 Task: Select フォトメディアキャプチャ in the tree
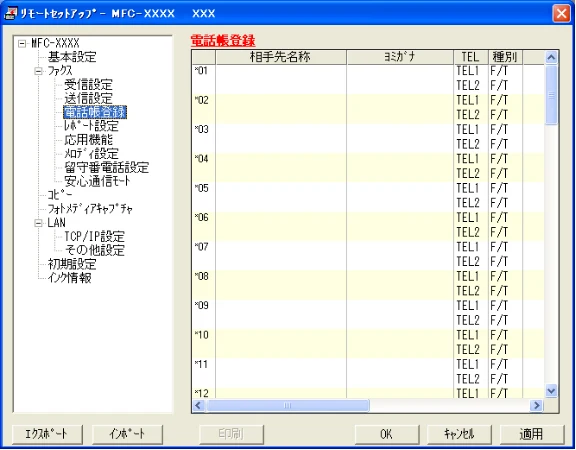90,209
